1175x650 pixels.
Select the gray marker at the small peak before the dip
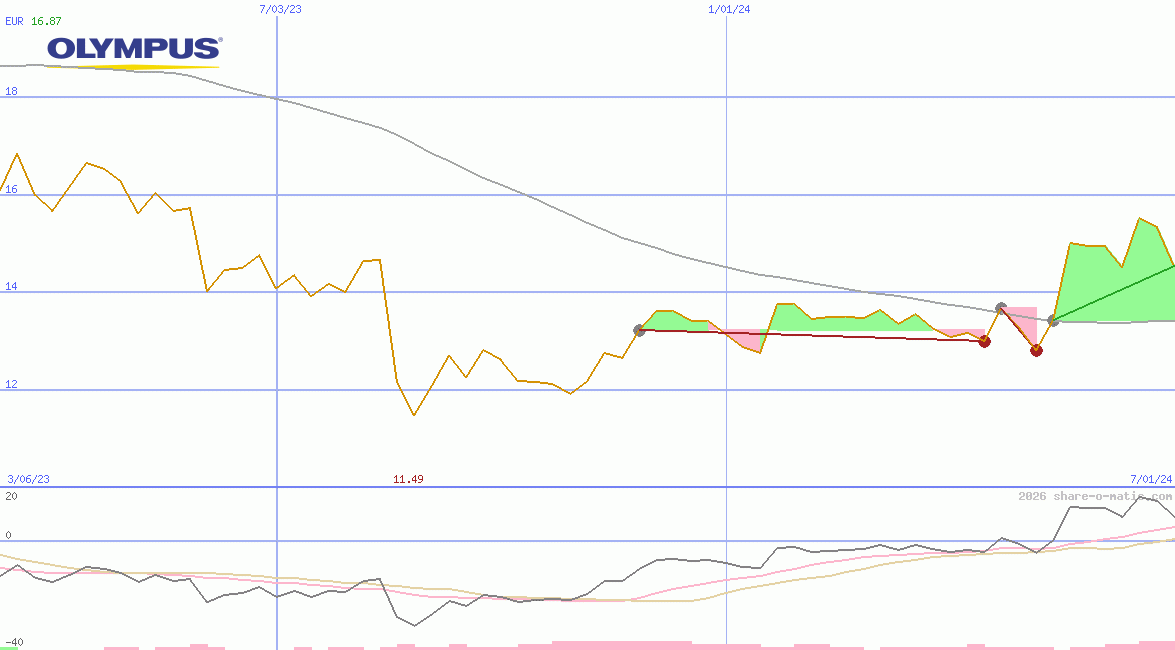point(1001,308)
